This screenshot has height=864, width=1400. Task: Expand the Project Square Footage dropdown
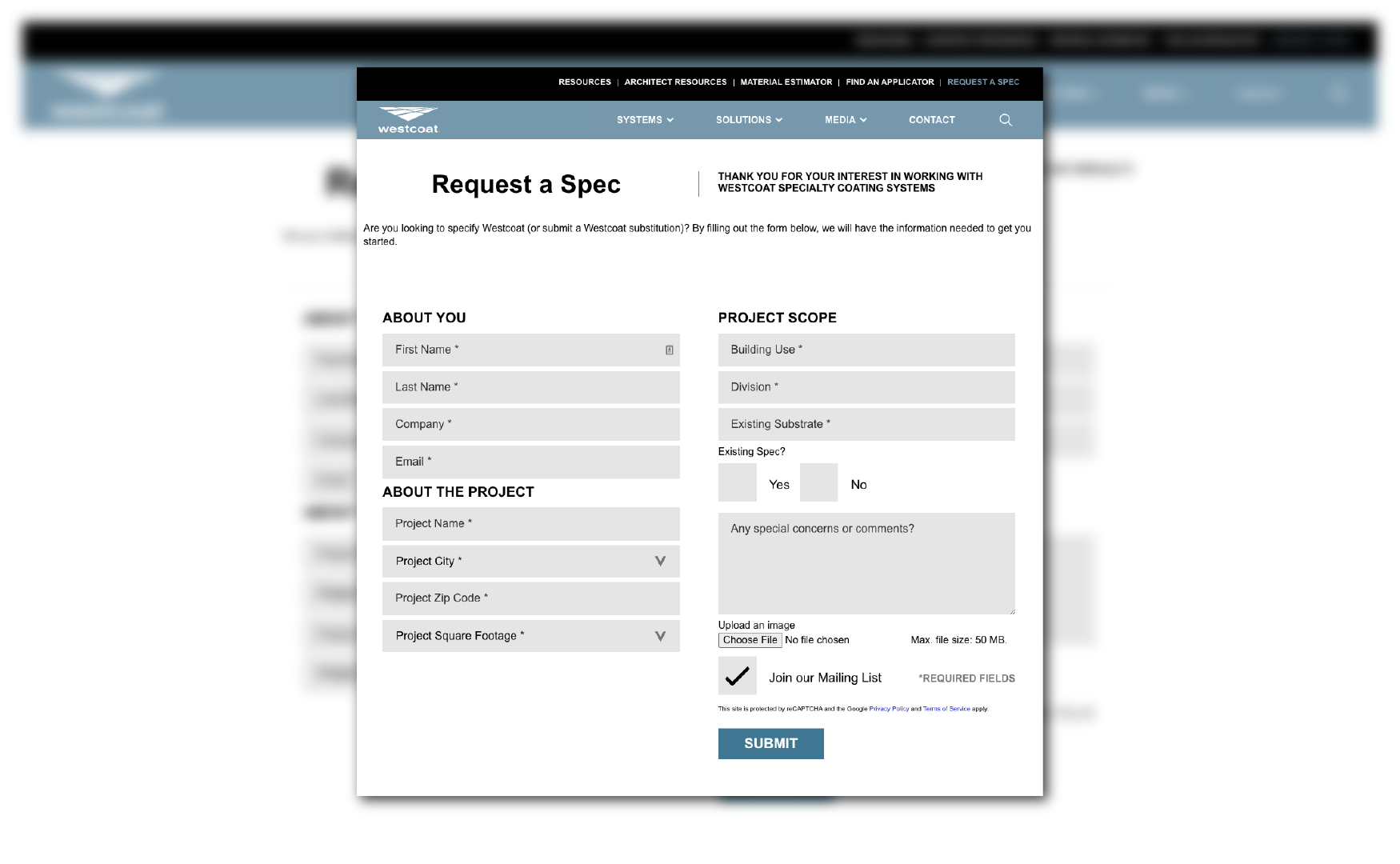660,635
